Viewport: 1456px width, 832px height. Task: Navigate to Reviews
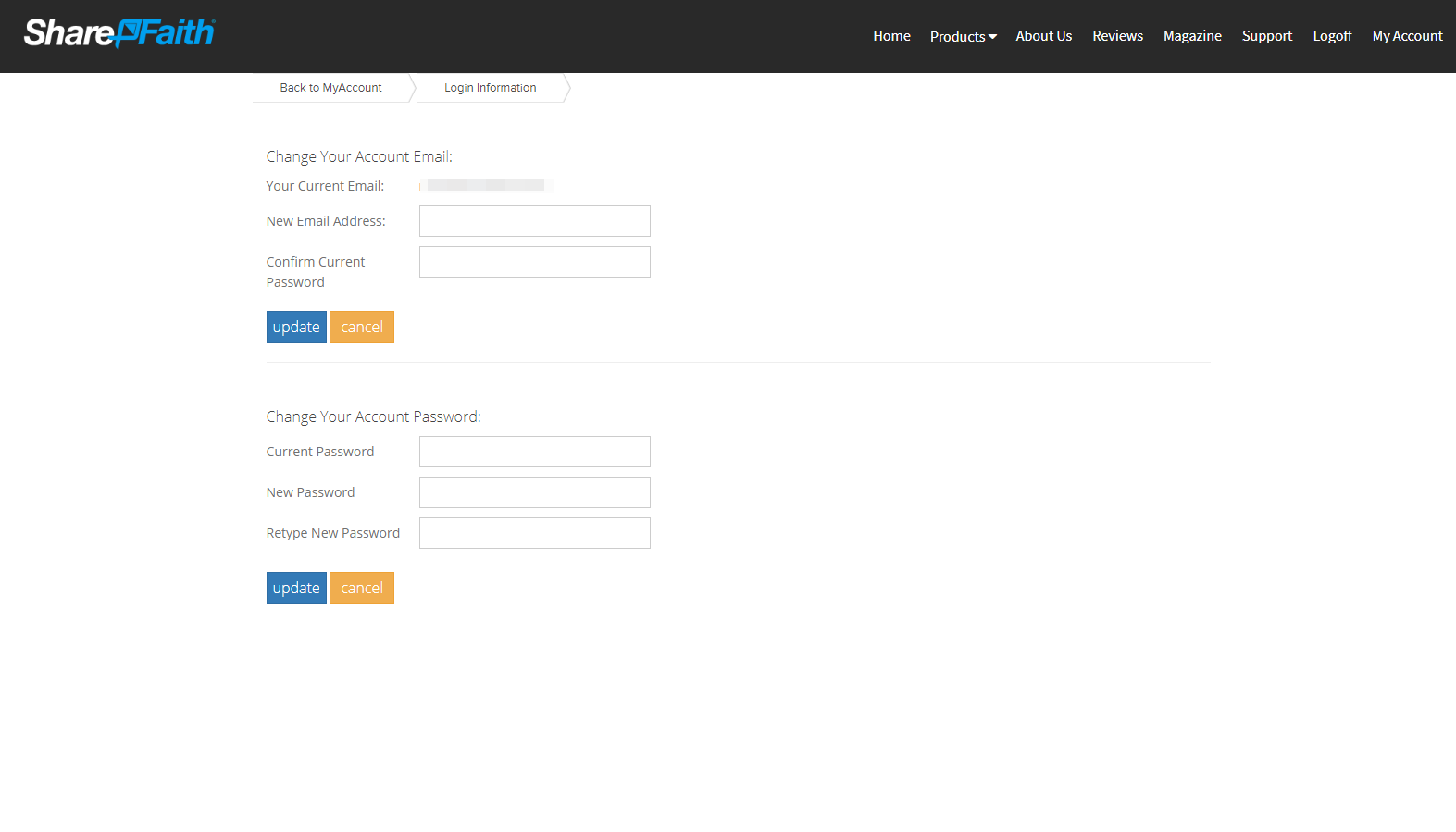tap(1117, 36)
